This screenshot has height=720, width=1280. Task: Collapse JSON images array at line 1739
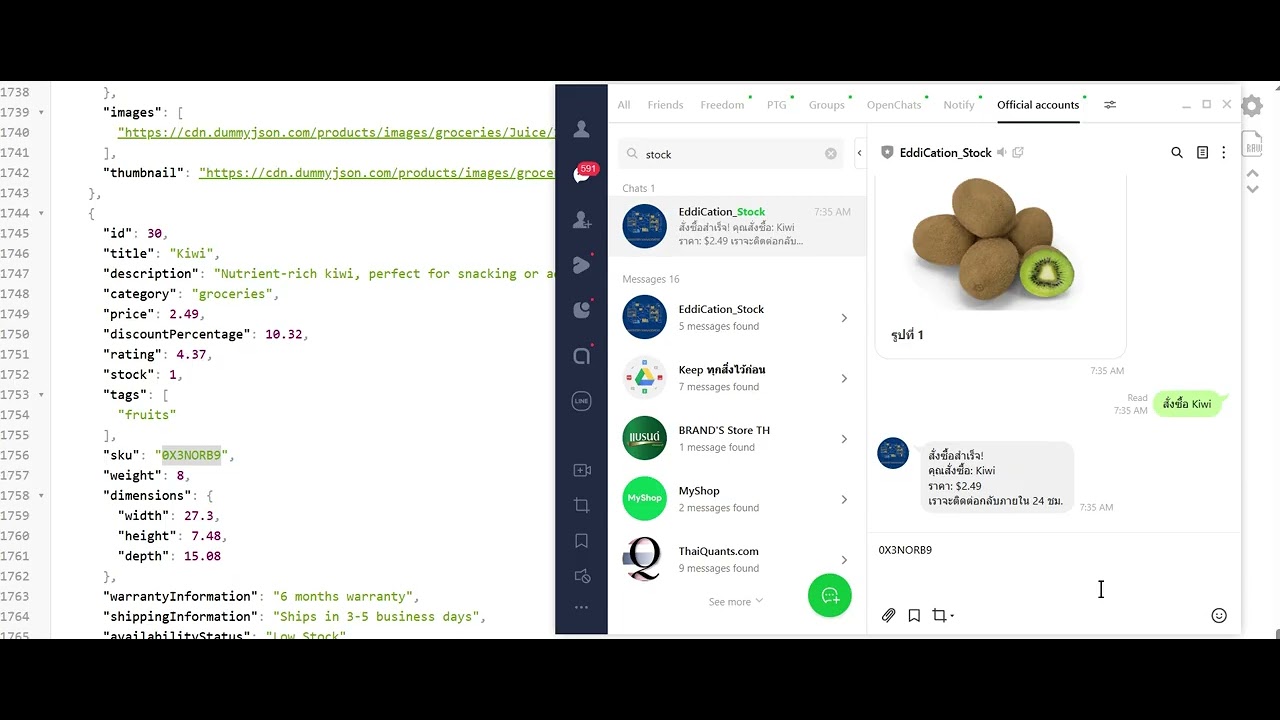coord(41,112)
